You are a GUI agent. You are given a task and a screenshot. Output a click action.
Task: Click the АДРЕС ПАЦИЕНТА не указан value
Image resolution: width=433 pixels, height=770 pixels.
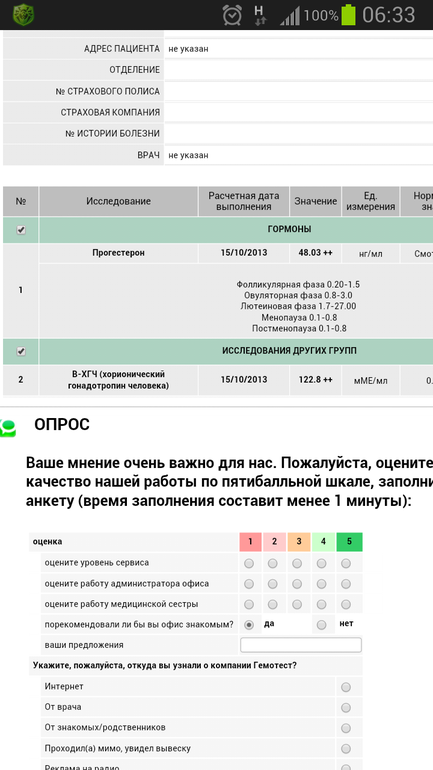[x=188, y=49]
